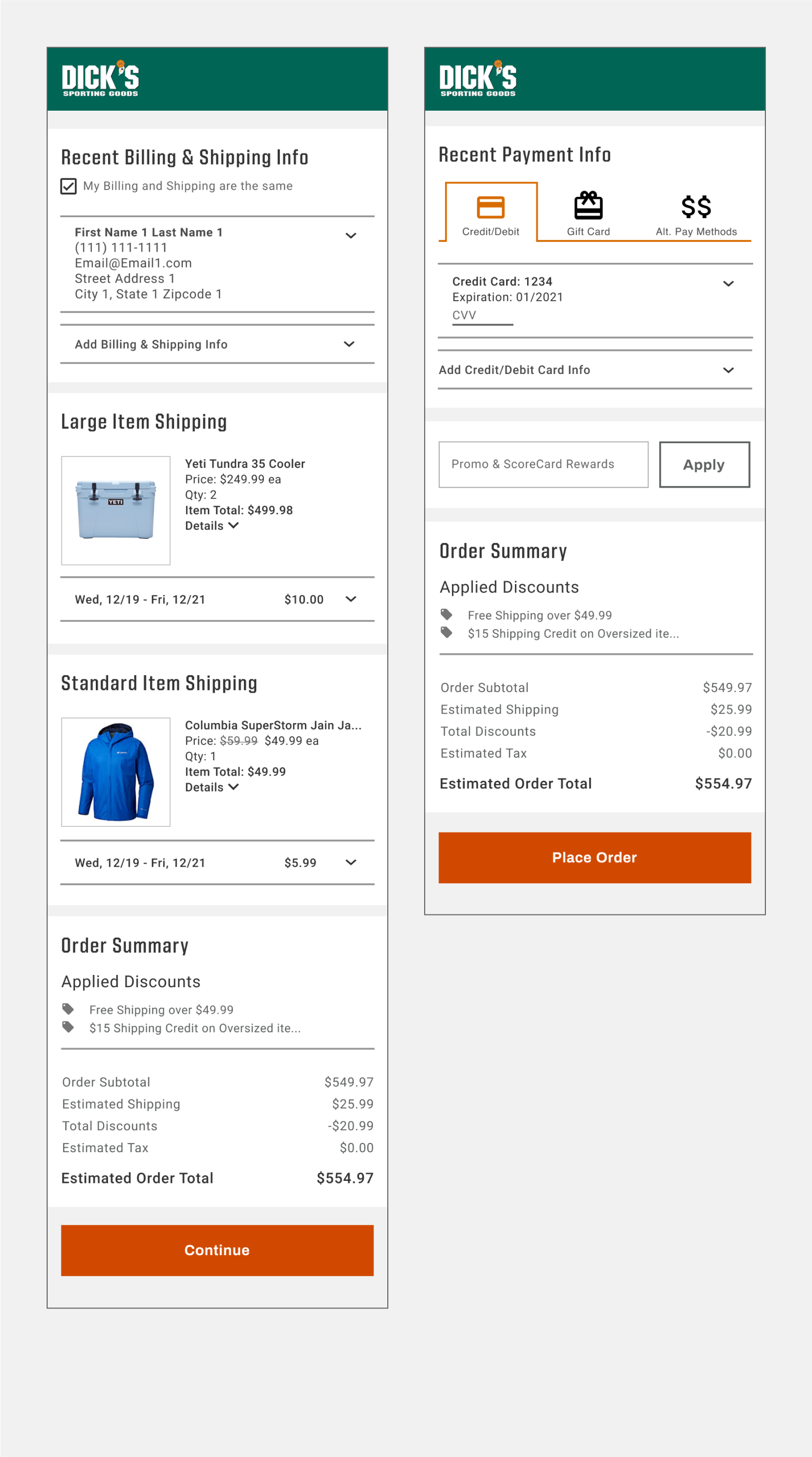Open the $5.99 delivery date dropdown
This screenshot has width=812, height=1457.
click(217, 862)
